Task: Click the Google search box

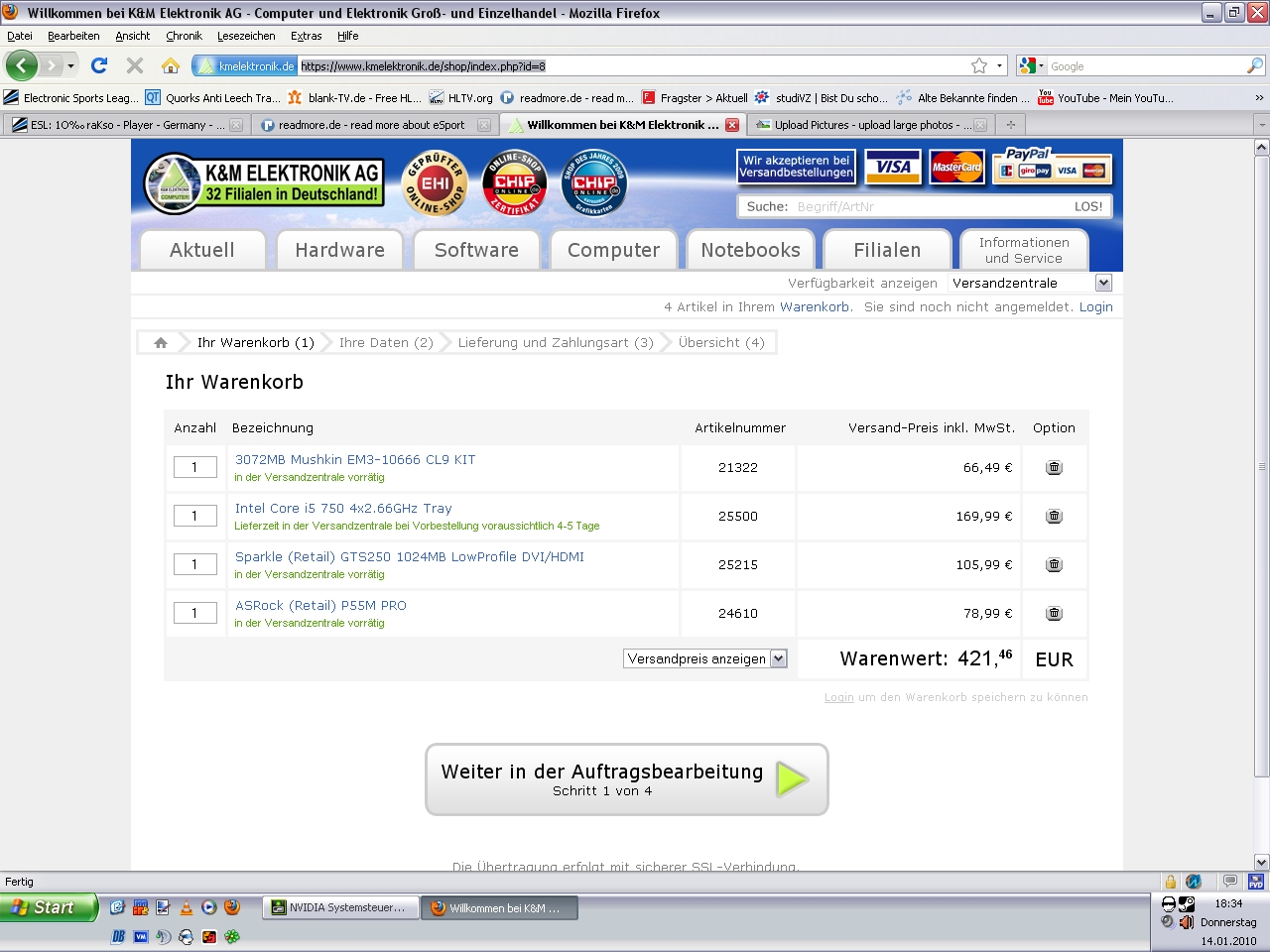Action: click(1146, 65)
